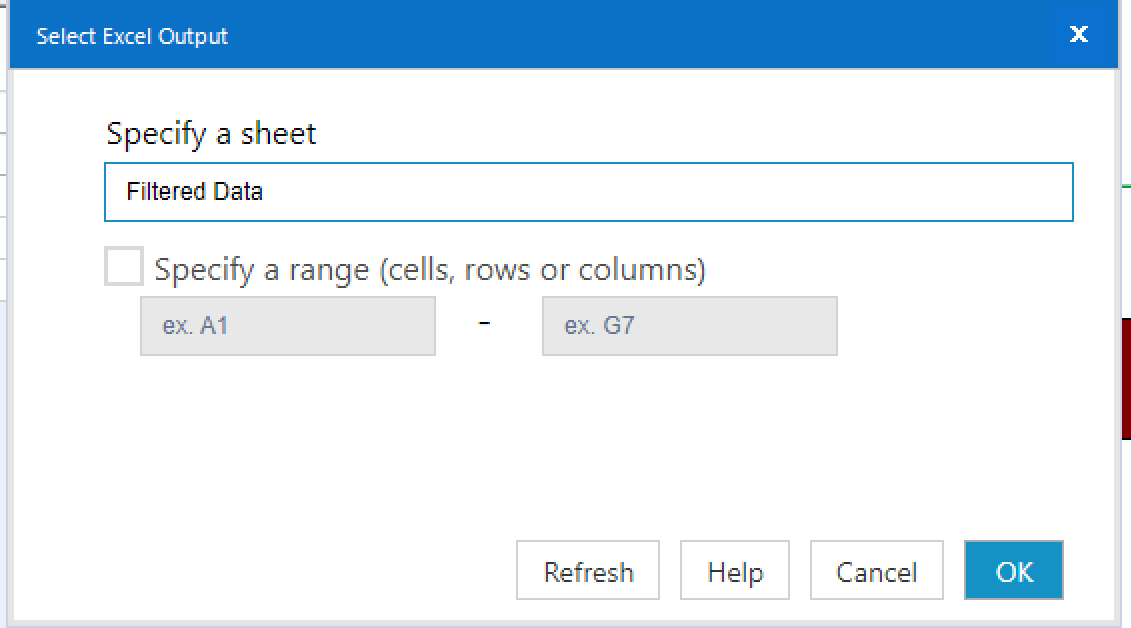Image resolution: width=1131 pixels, height=628 pixels.
Task: Confirm the sheet selection with OK
Action: (x=1013, y=571)
